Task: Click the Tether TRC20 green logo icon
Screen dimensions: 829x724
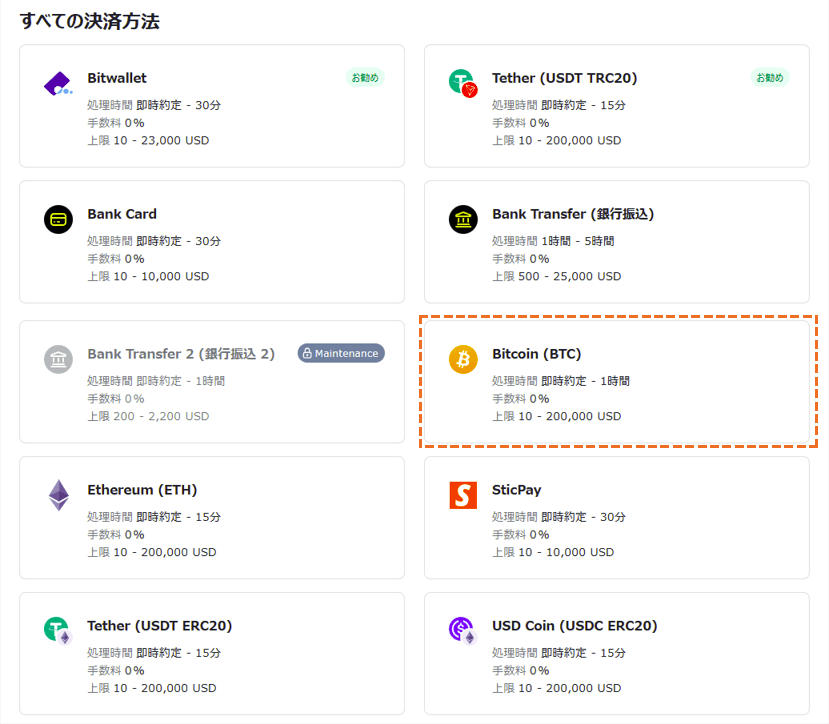Action: click(463, 84)
